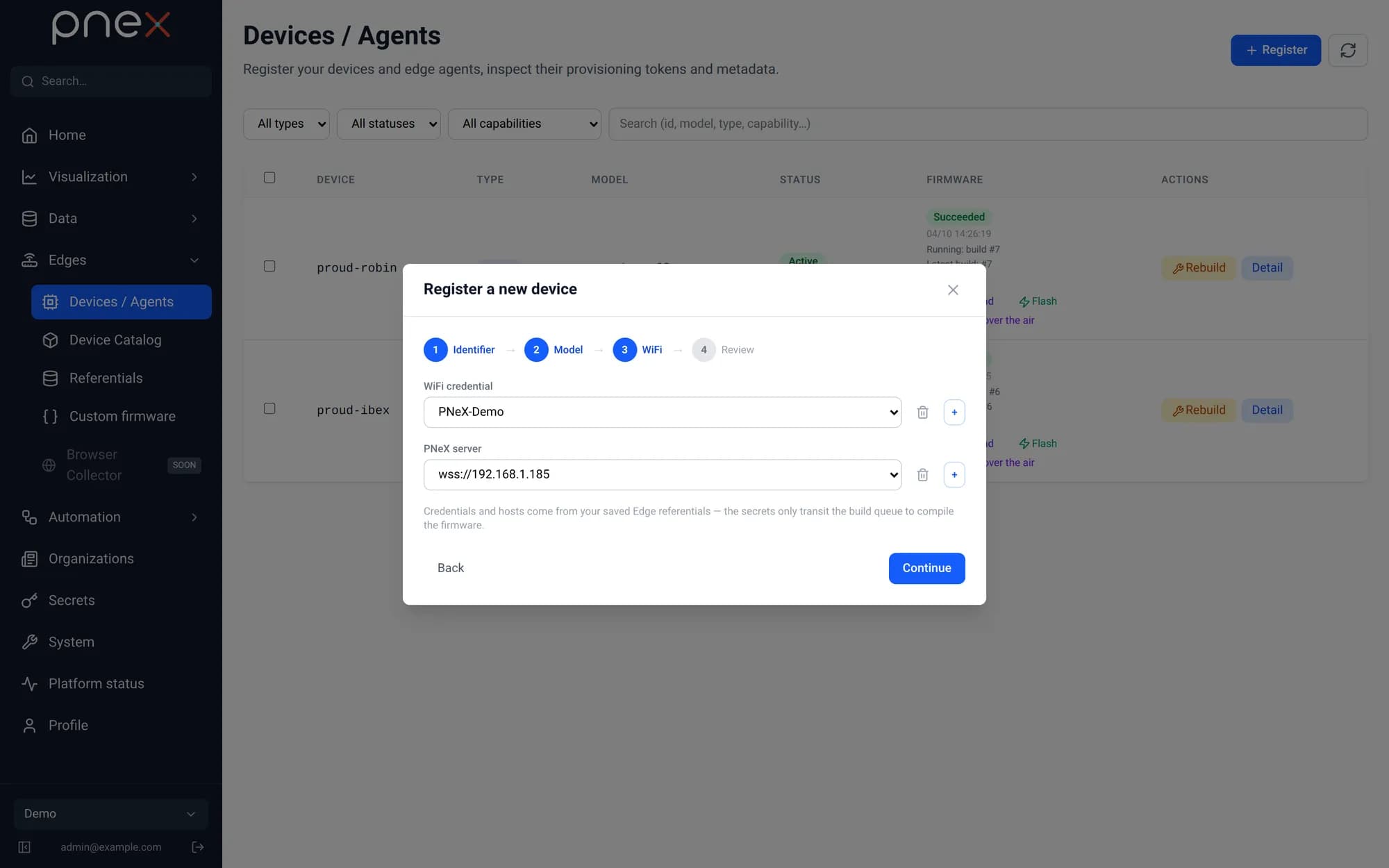Go to the Identifier step in wizard

coord(460,350)
